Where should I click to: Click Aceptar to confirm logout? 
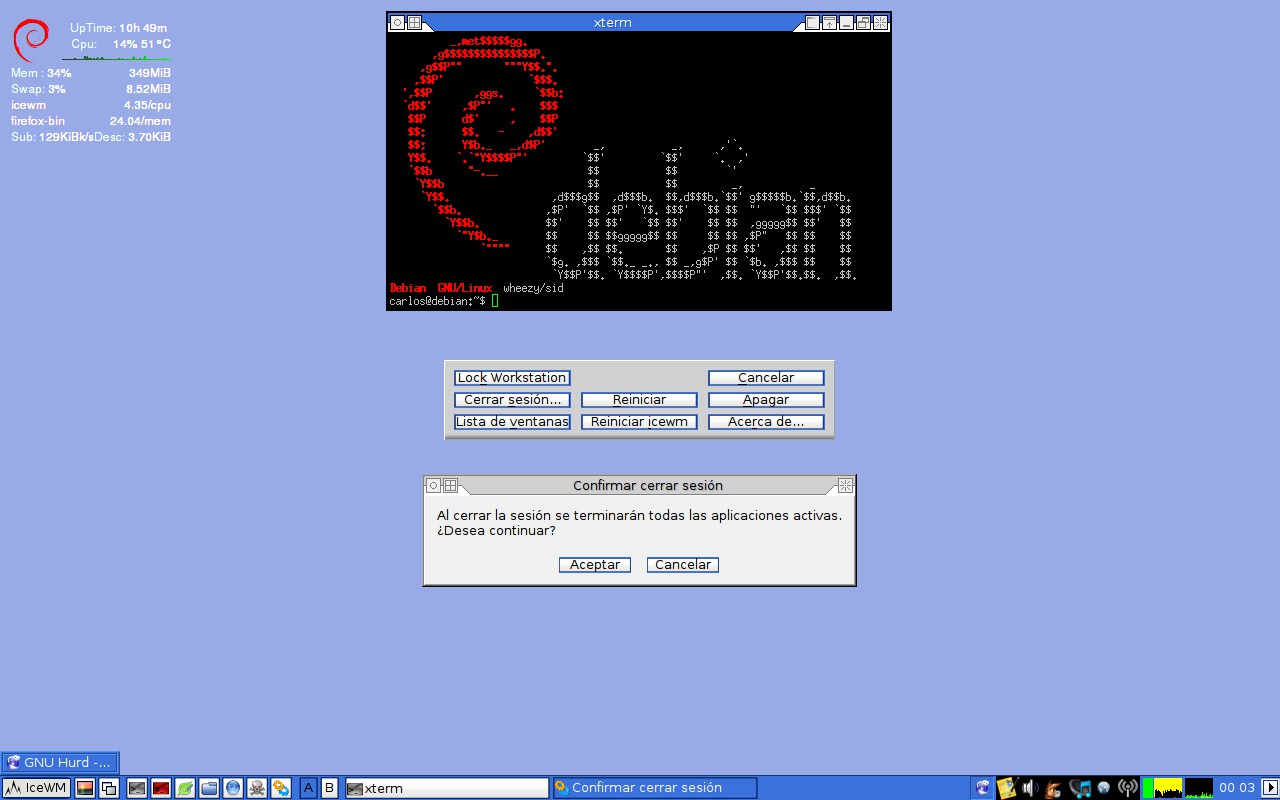(595, 565)
